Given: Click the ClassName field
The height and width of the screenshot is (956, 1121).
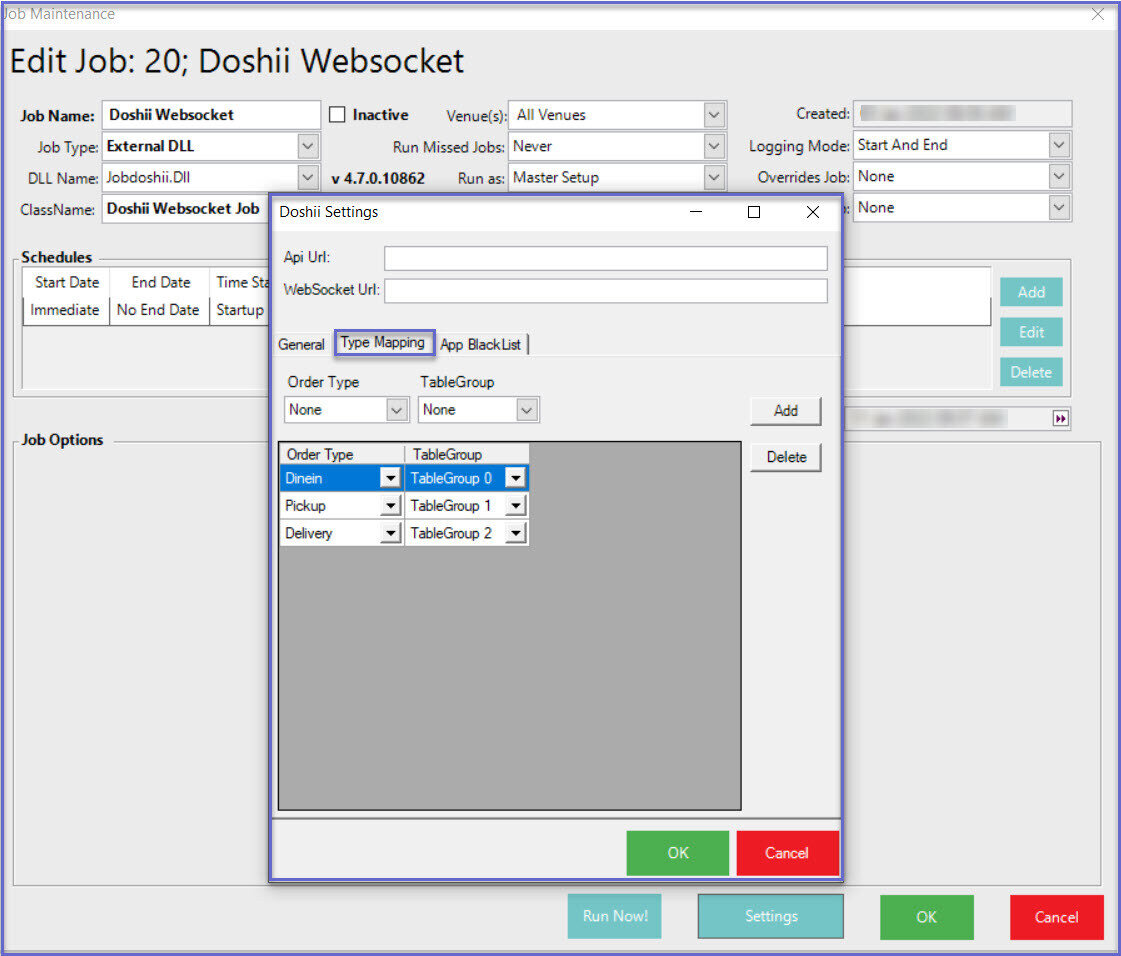Looking at the screenshot, I should [x=186, y=209].
